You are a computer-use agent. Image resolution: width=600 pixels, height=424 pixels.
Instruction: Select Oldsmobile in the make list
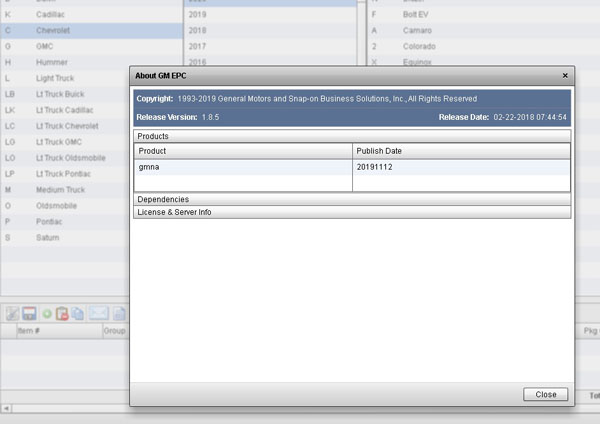[65, 206]
